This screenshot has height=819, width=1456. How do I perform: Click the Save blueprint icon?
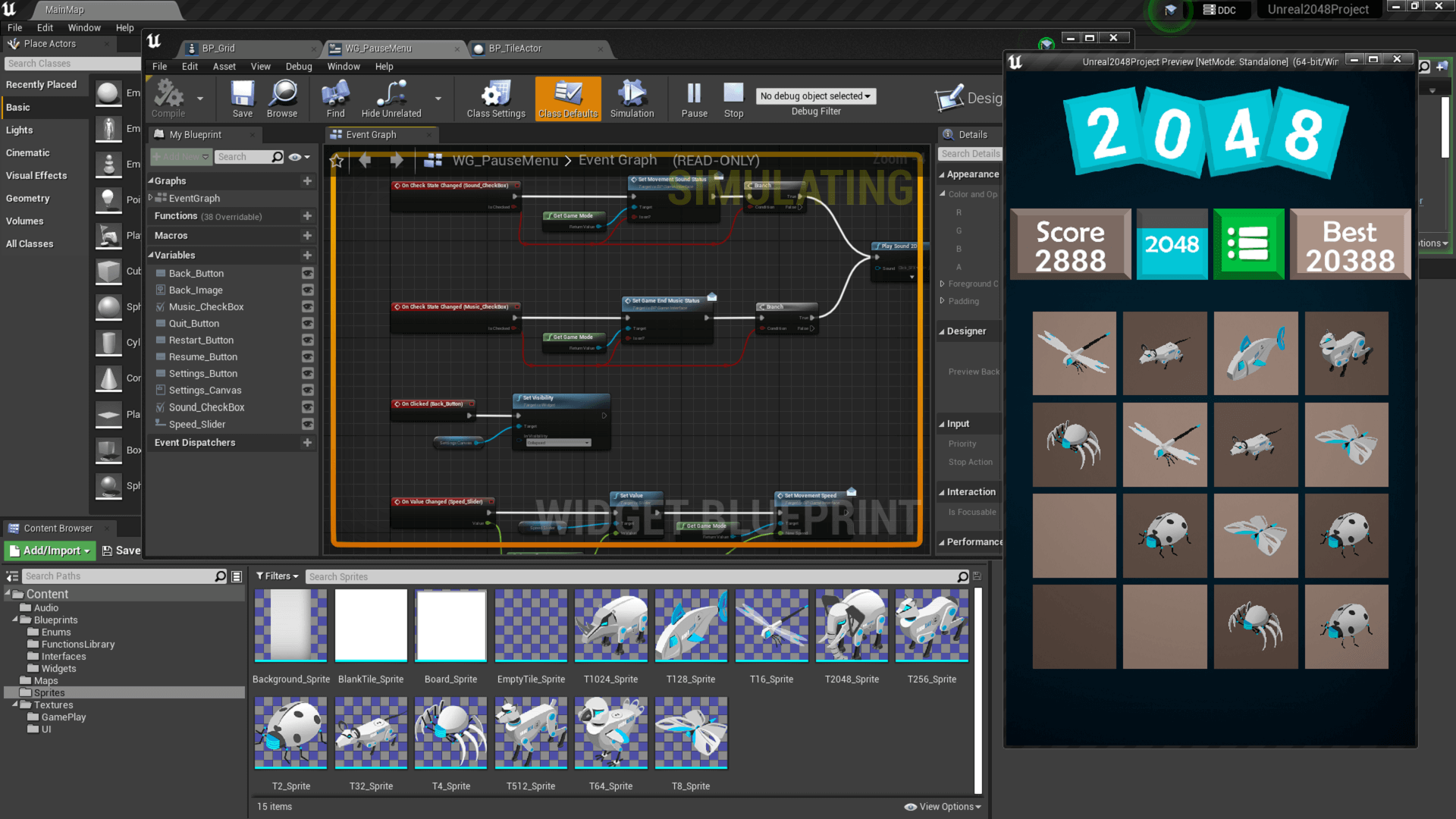coord(243,99)
